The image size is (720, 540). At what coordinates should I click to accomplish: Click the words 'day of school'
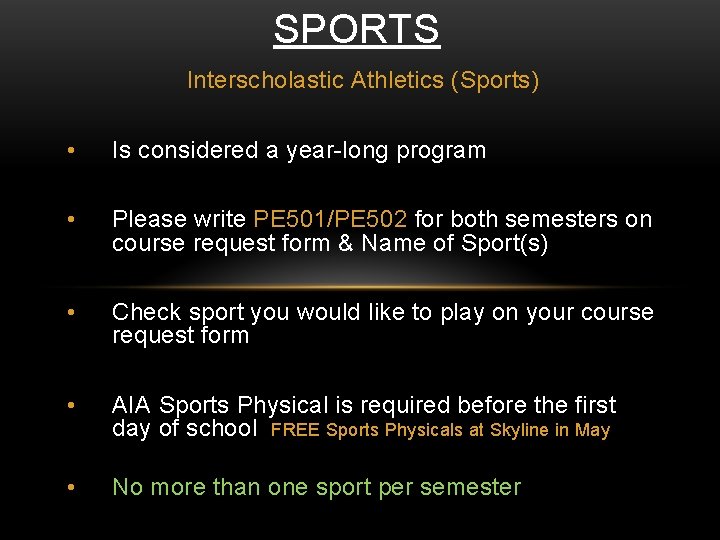click(x=185, y=429)
